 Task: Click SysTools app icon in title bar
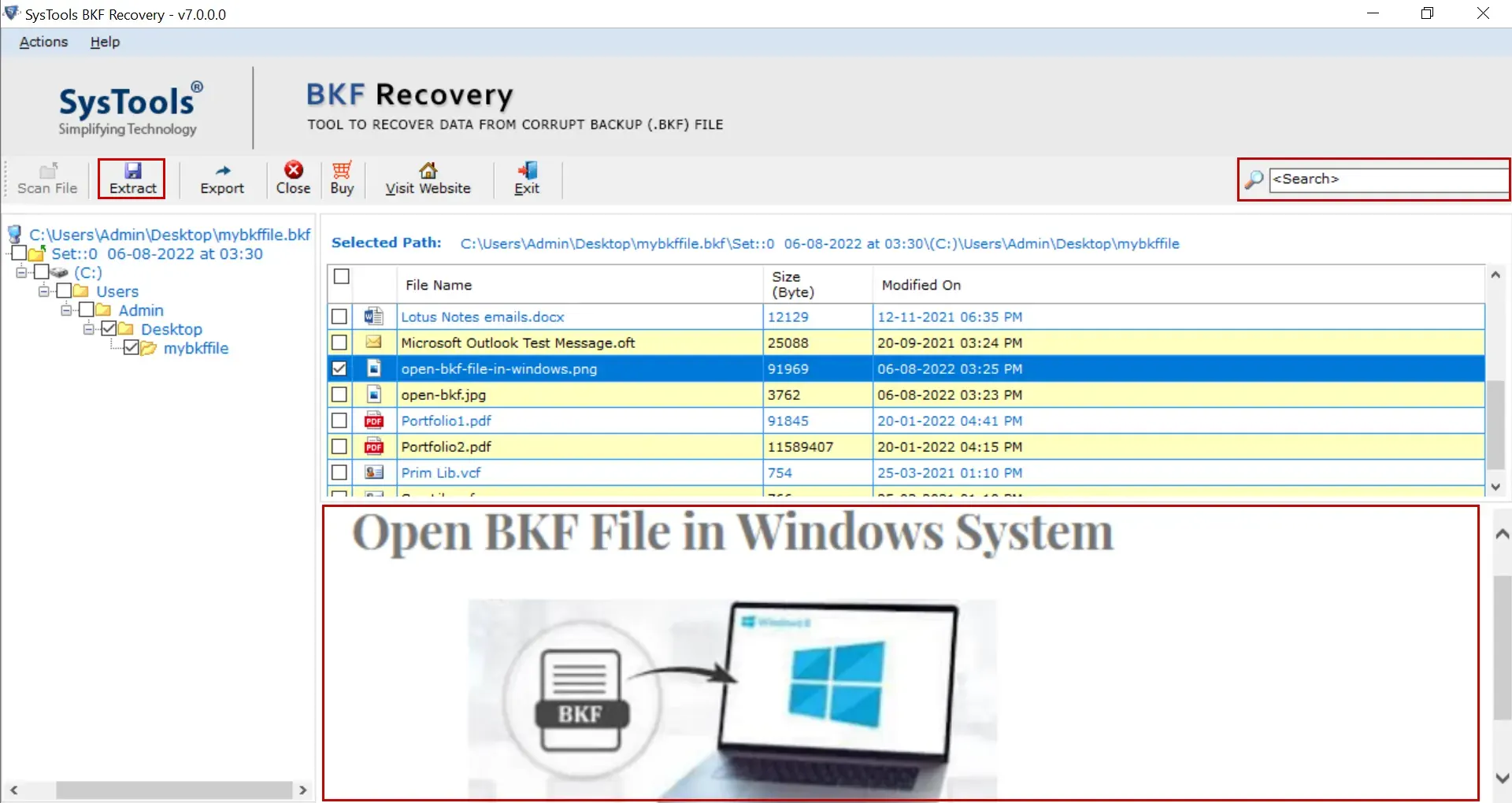(12, 13)
